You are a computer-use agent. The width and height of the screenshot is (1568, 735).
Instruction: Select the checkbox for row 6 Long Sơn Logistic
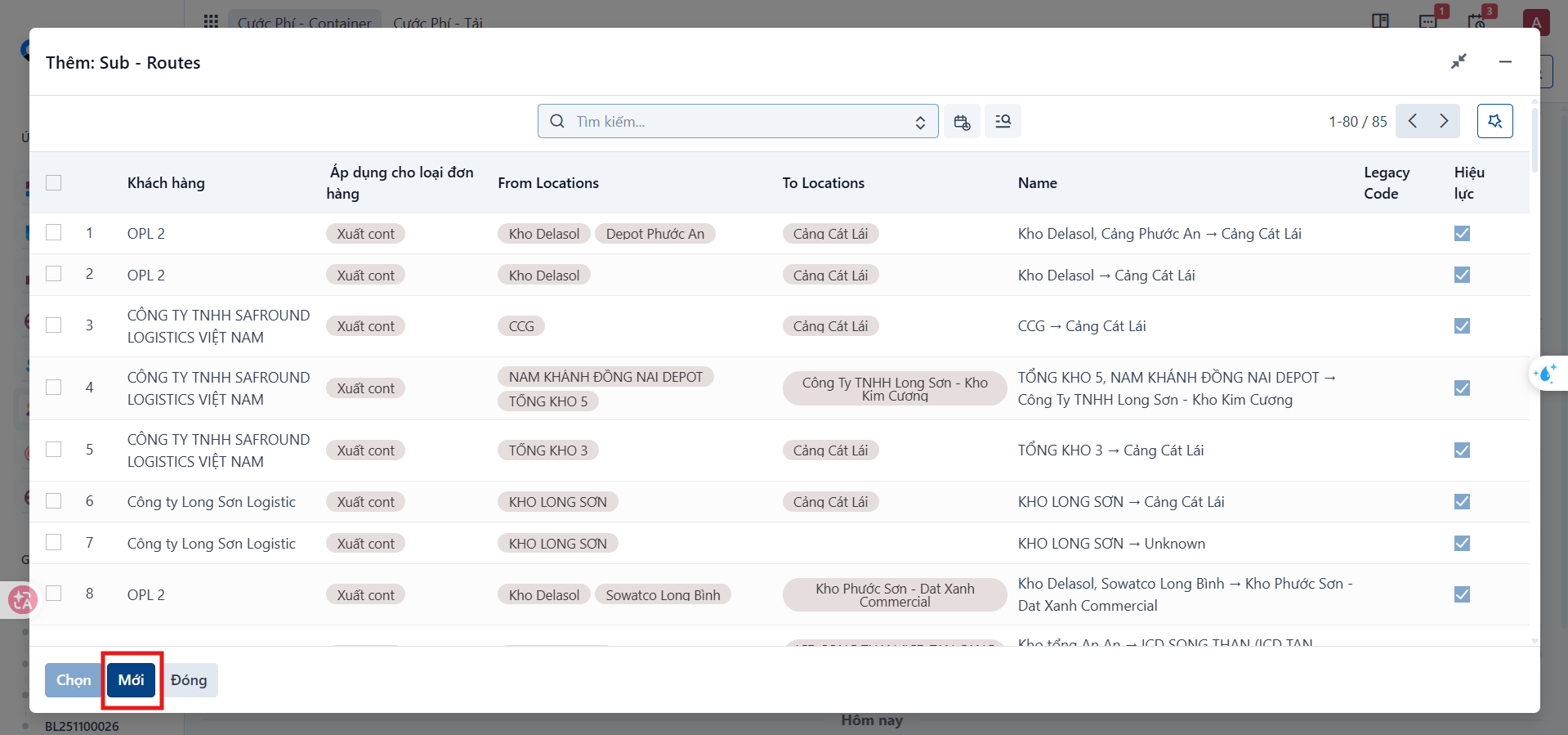click(x=54, y=500)
